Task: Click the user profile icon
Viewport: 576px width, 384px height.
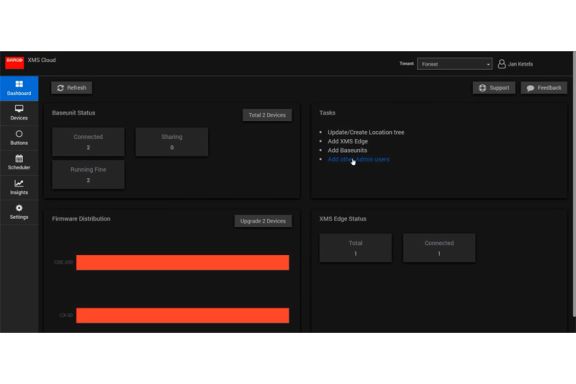Action: (x=501, y=64)
